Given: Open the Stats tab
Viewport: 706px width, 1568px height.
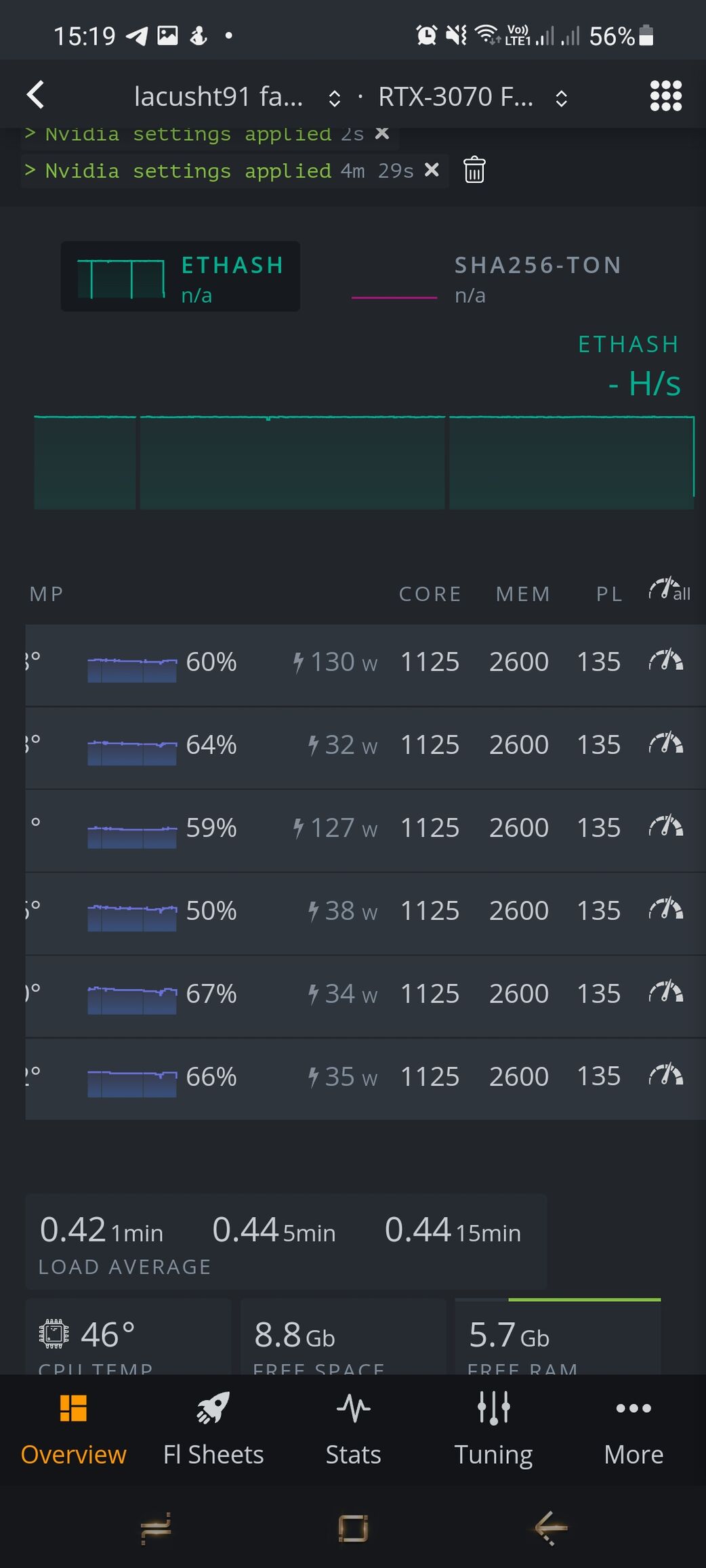Looking at the screenshot, I should tap(353, 1426).
